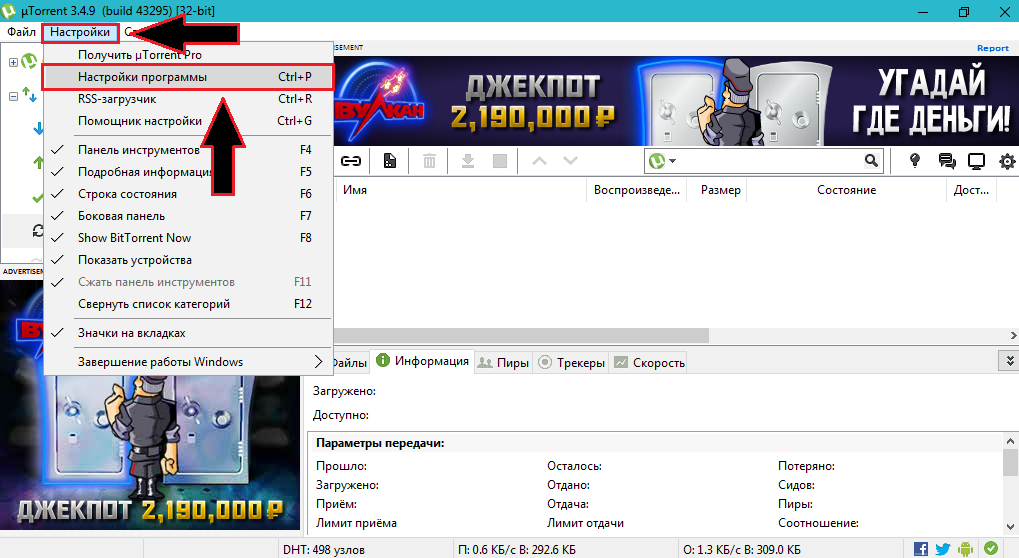
Task: Click the Android icon in status bar
Action: (x=966, y=549)
